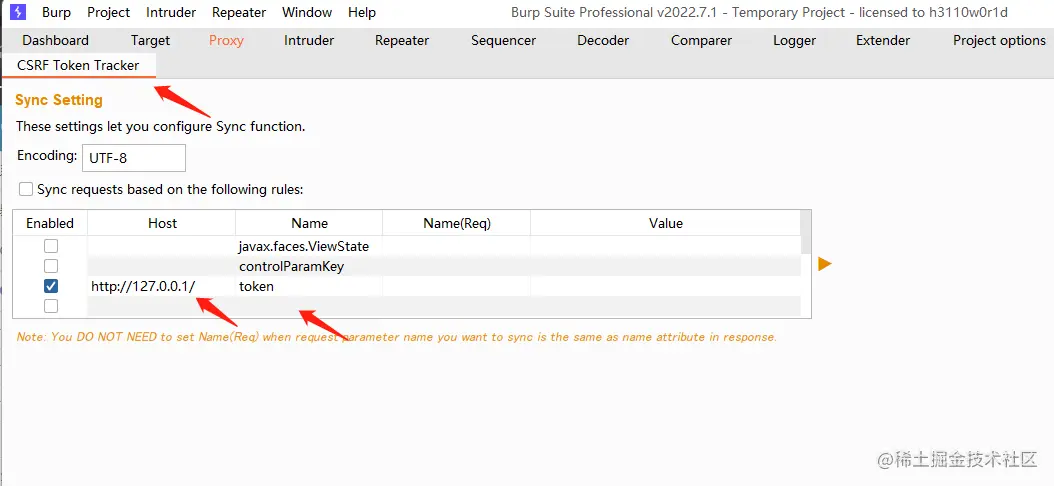Open the Extender tab

pos(883,40)
